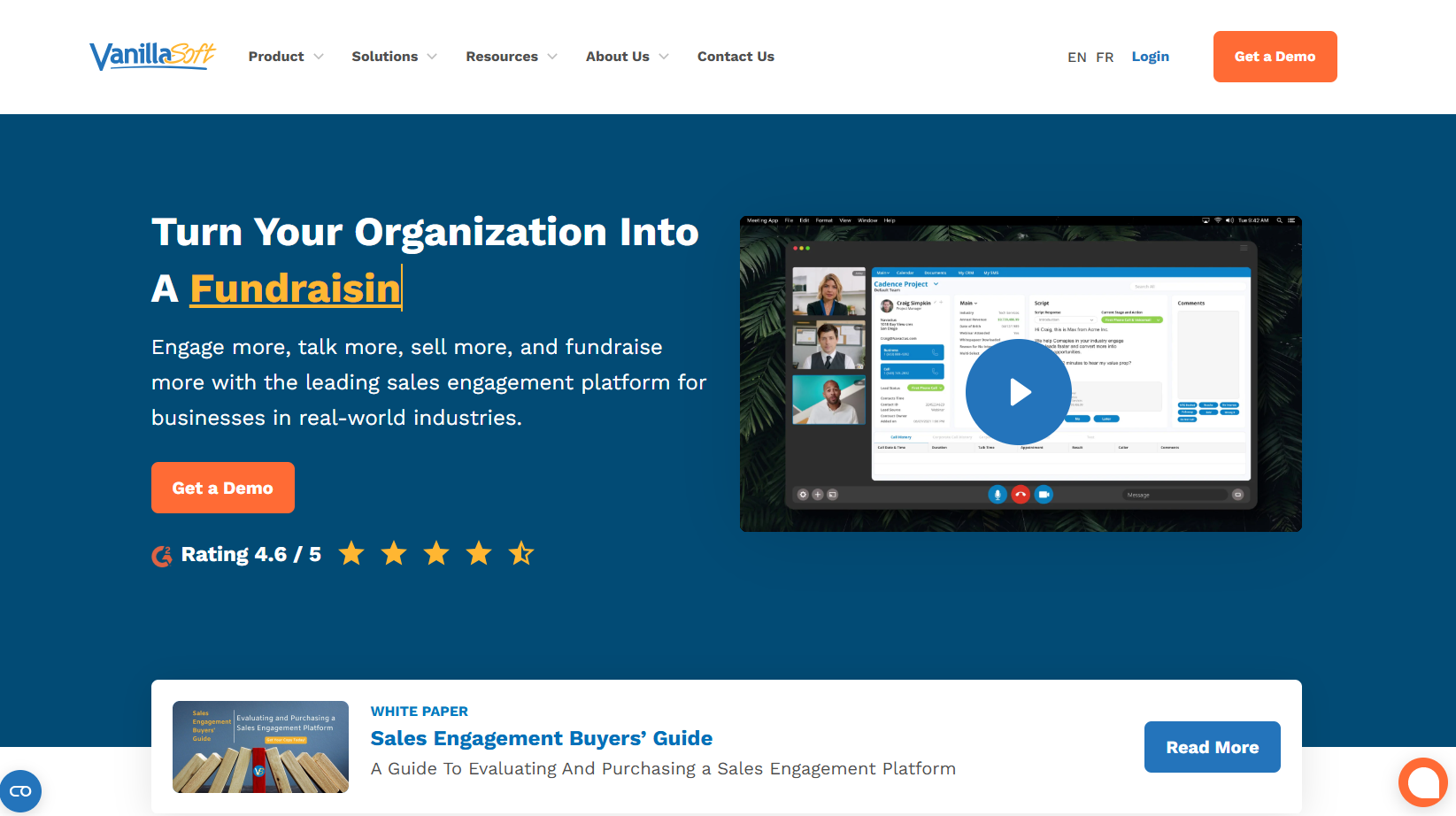Click the VanillaSoft logo
This screenshot has width=1456, height=816.
[152, 56]
